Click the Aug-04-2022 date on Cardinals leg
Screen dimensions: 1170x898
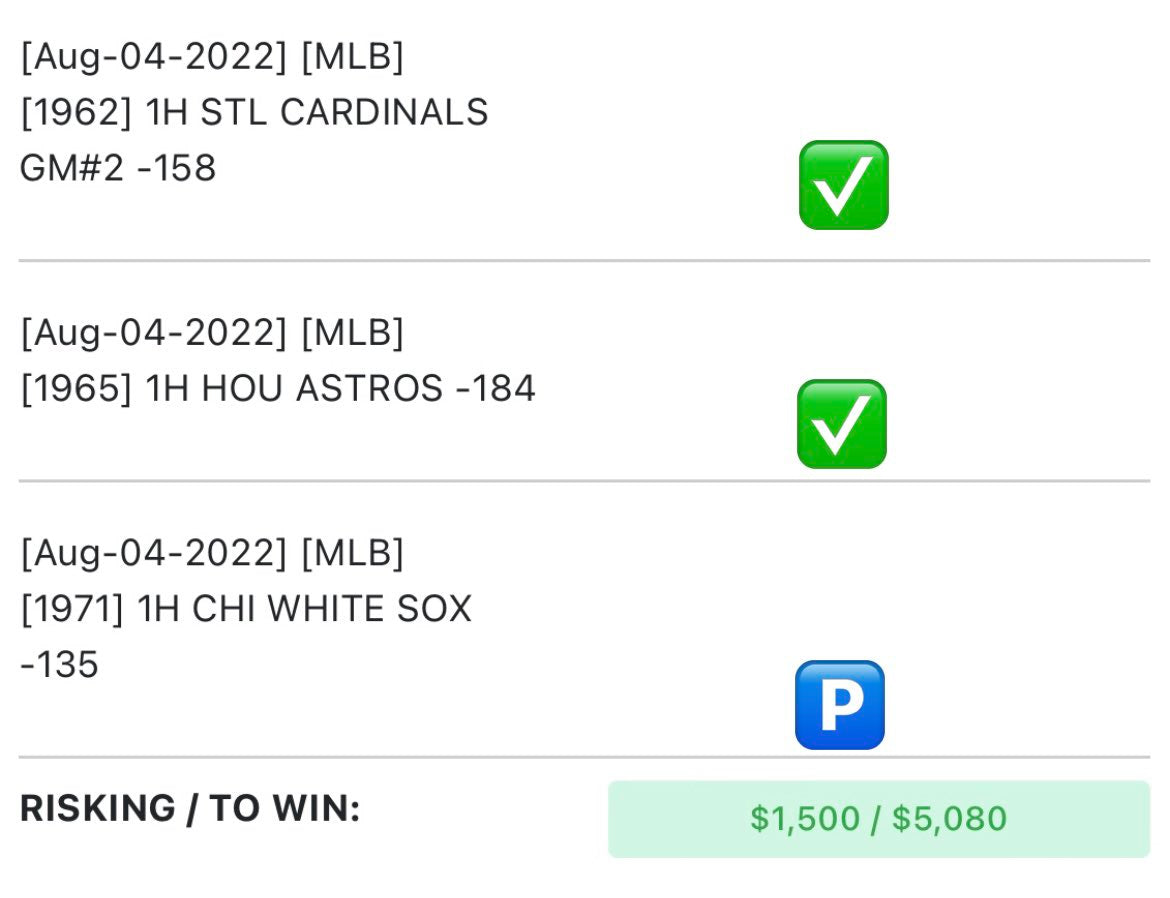coord(154,57)
